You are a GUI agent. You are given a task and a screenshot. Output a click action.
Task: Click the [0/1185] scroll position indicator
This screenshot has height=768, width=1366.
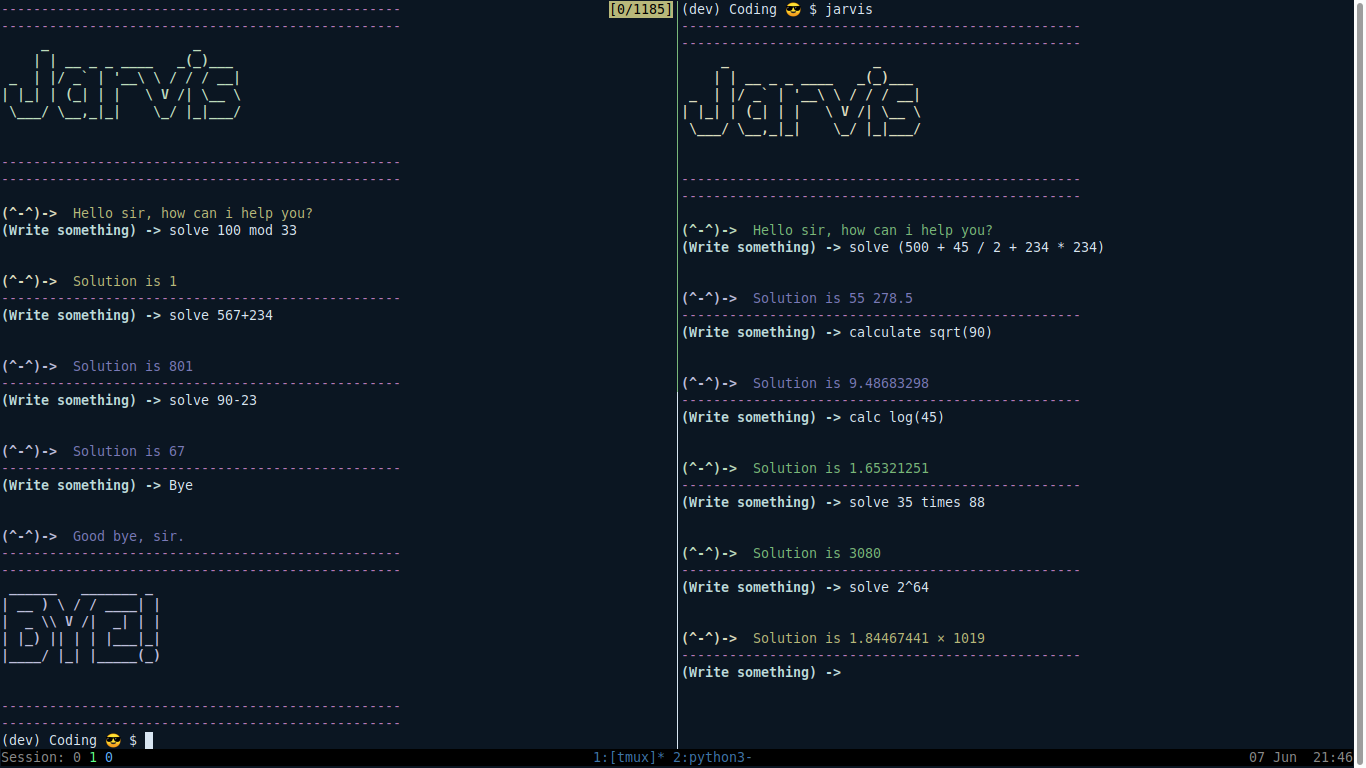[x=641, y=9]
